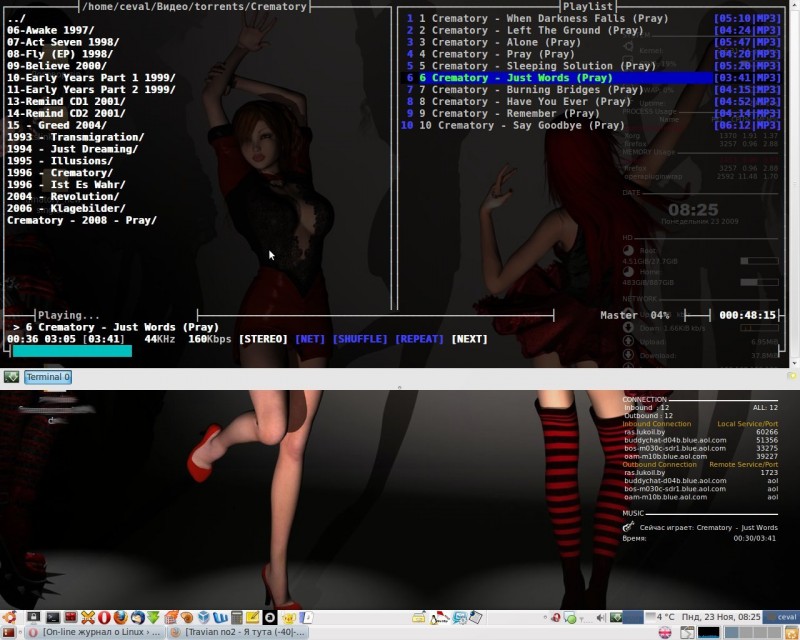Launch Firefox from the panel launcher
This screenshot has width=800, height=640.
pyautogui.click(x=120, y=618)
